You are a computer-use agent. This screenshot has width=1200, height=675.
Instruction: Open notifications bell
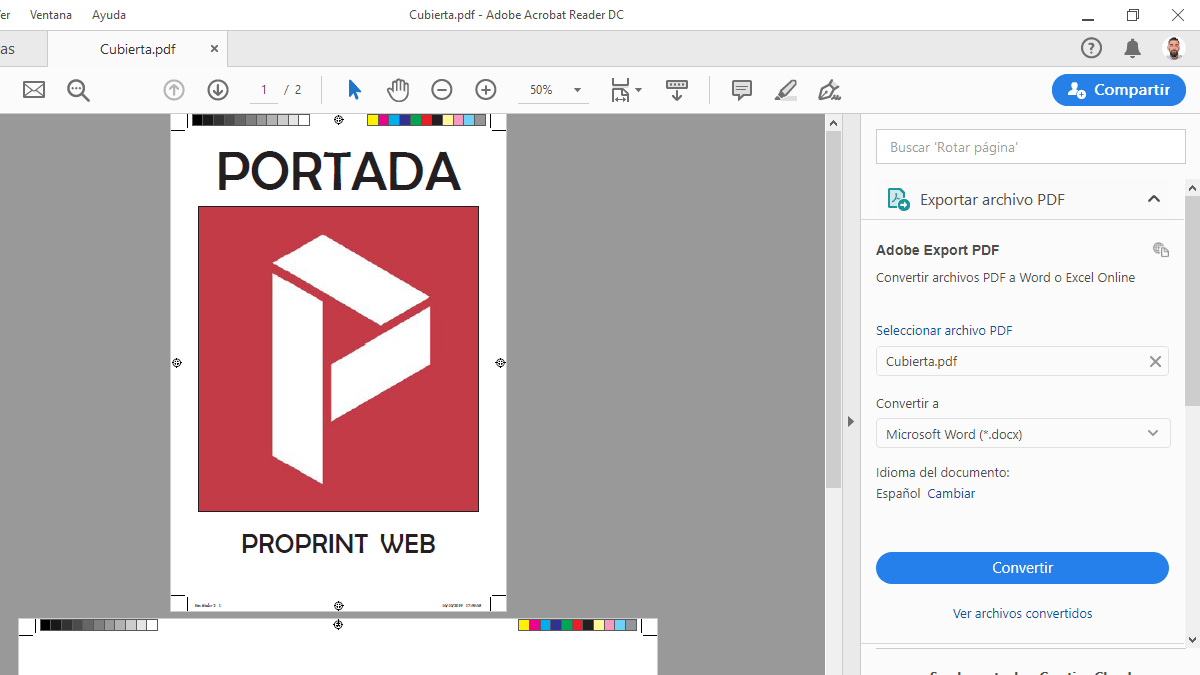(1132, 48)
